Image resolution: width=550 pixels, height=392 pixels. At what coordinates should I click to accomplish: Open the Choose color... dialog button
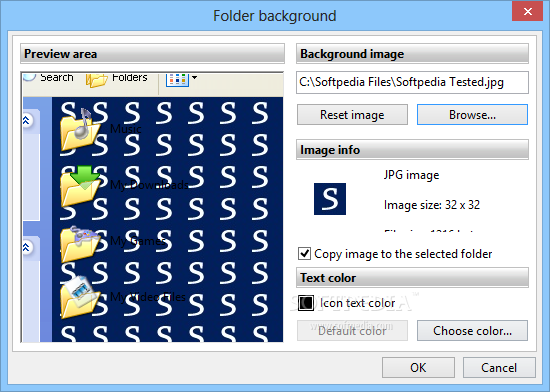[x=472, y=331]
